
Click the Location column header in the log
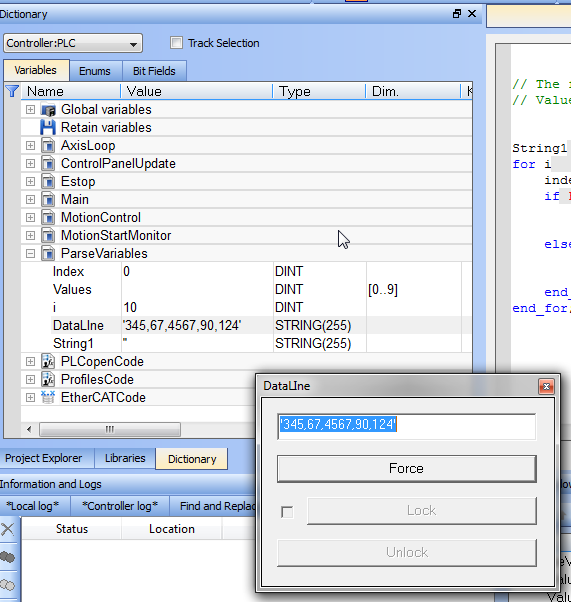[172, 529]
